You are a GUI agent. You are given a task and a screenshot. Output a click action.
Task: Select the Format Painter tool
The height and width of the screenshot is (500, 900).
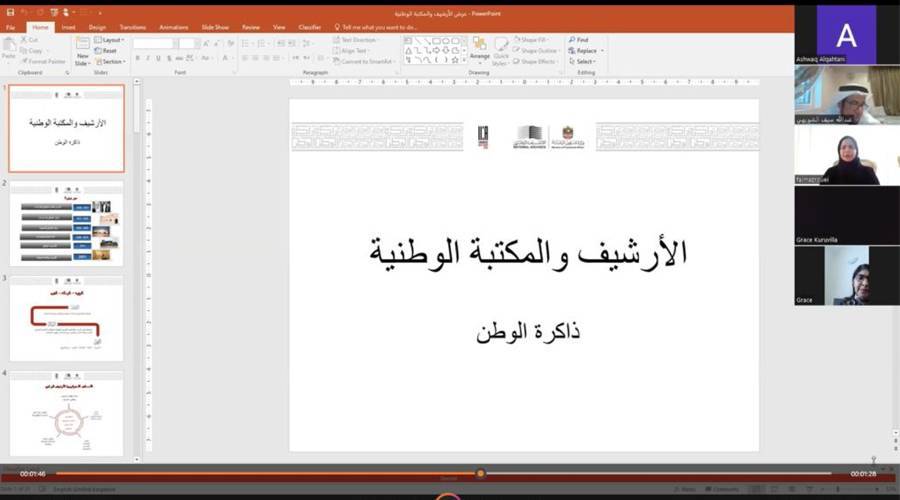pyautogui.click(x=44, y=61)
